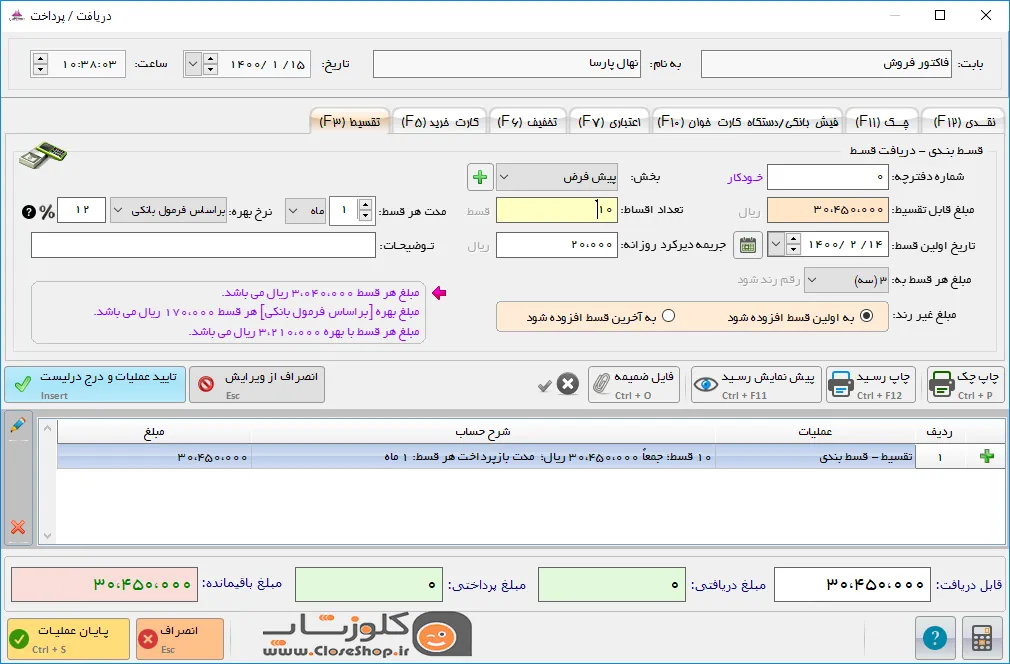Open the calculator icon at bottom right

(982, 638)
